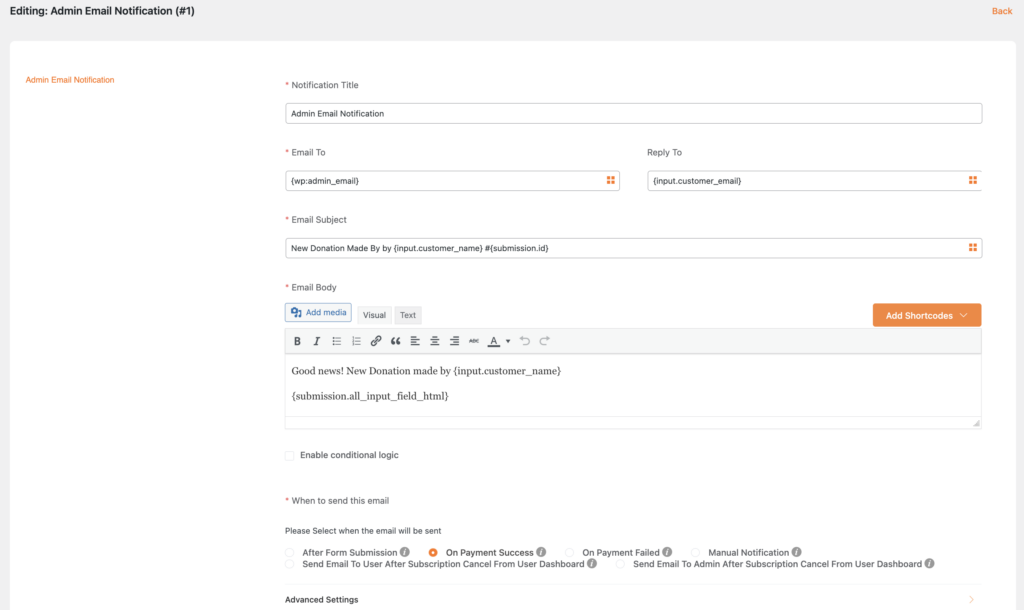1024x610 pixels.
Task: Insert a bulleted list
Action: [x=337, y=341]
